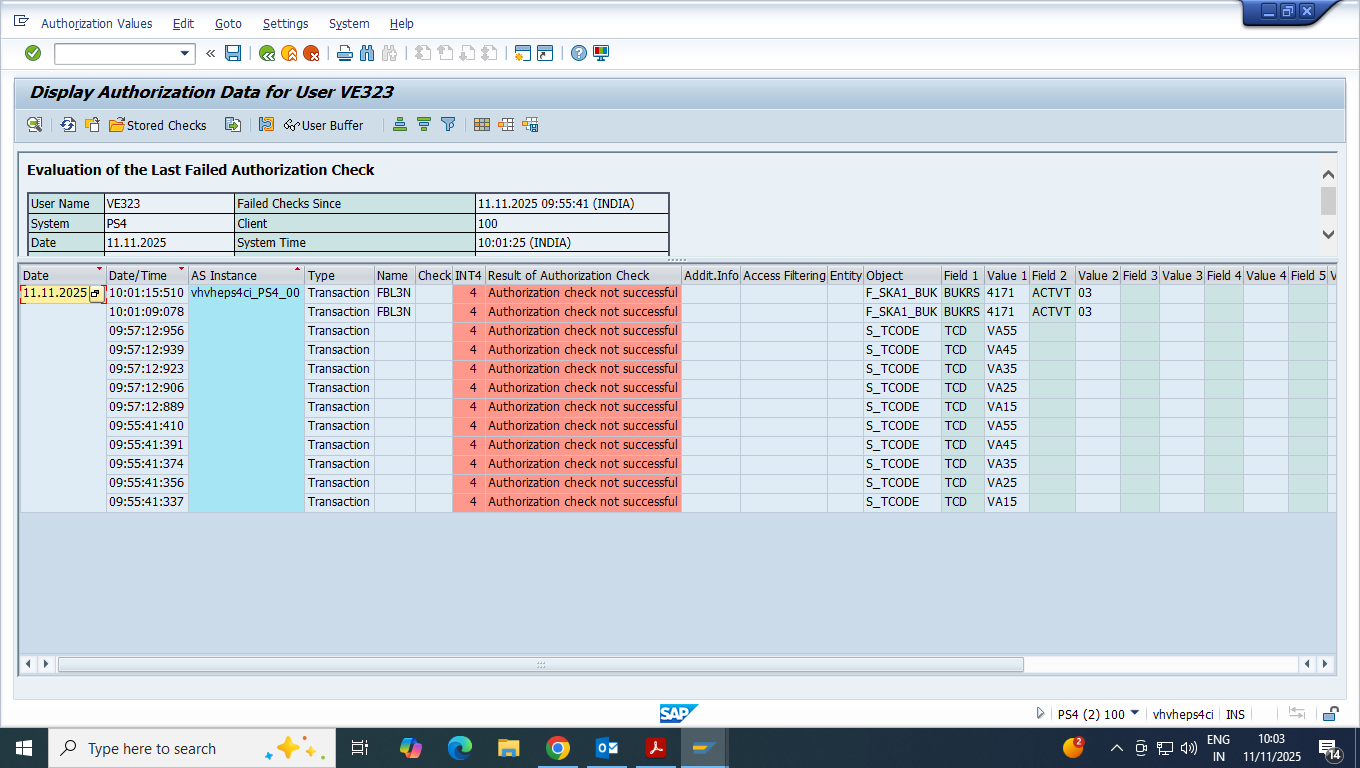Open the Settings menu
This screenshot has width=1360, height=768.
click(285, 23)
